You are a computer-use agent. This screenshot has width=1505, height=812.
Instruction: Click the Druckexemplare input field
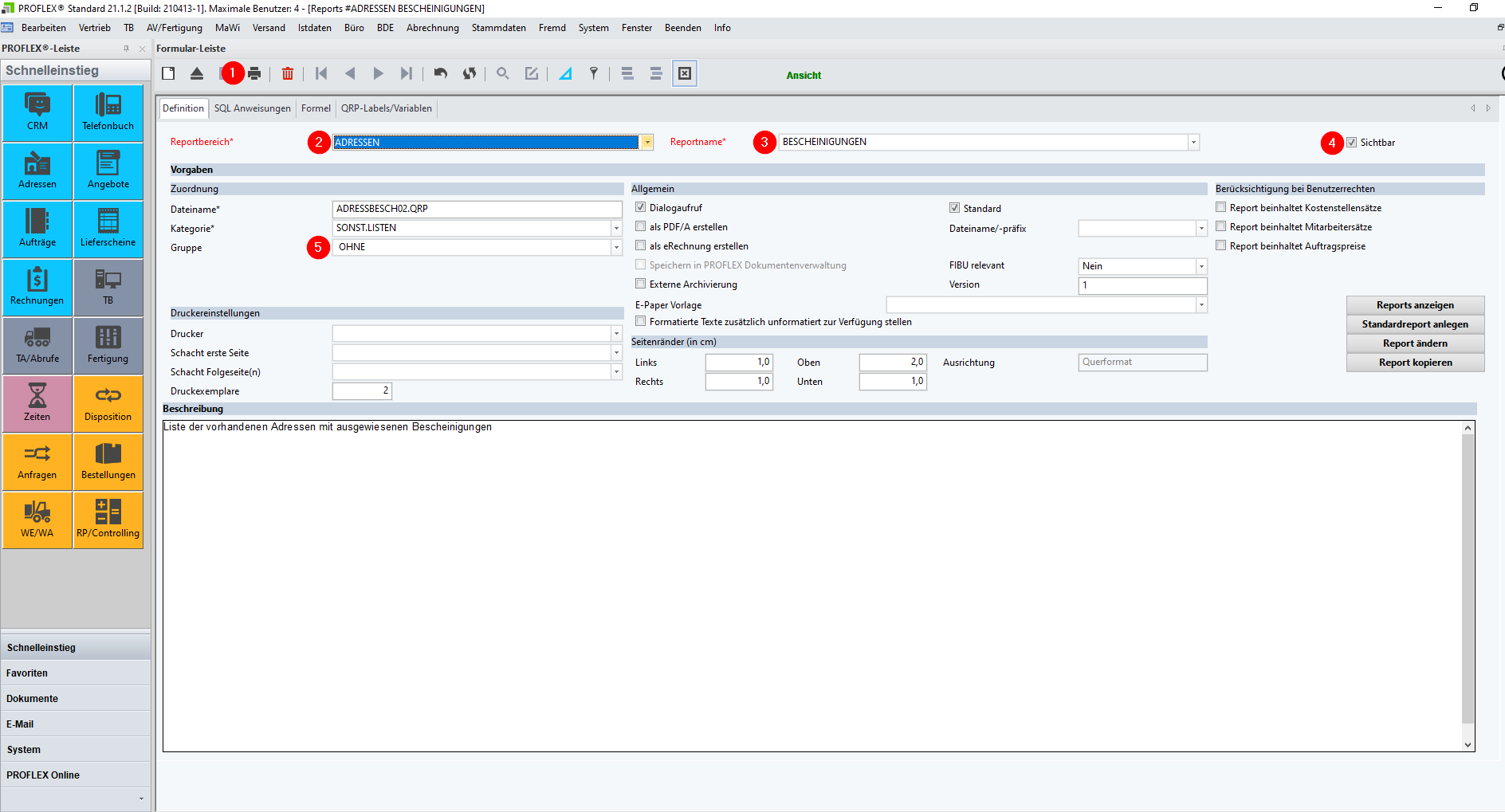coord(361,391)
